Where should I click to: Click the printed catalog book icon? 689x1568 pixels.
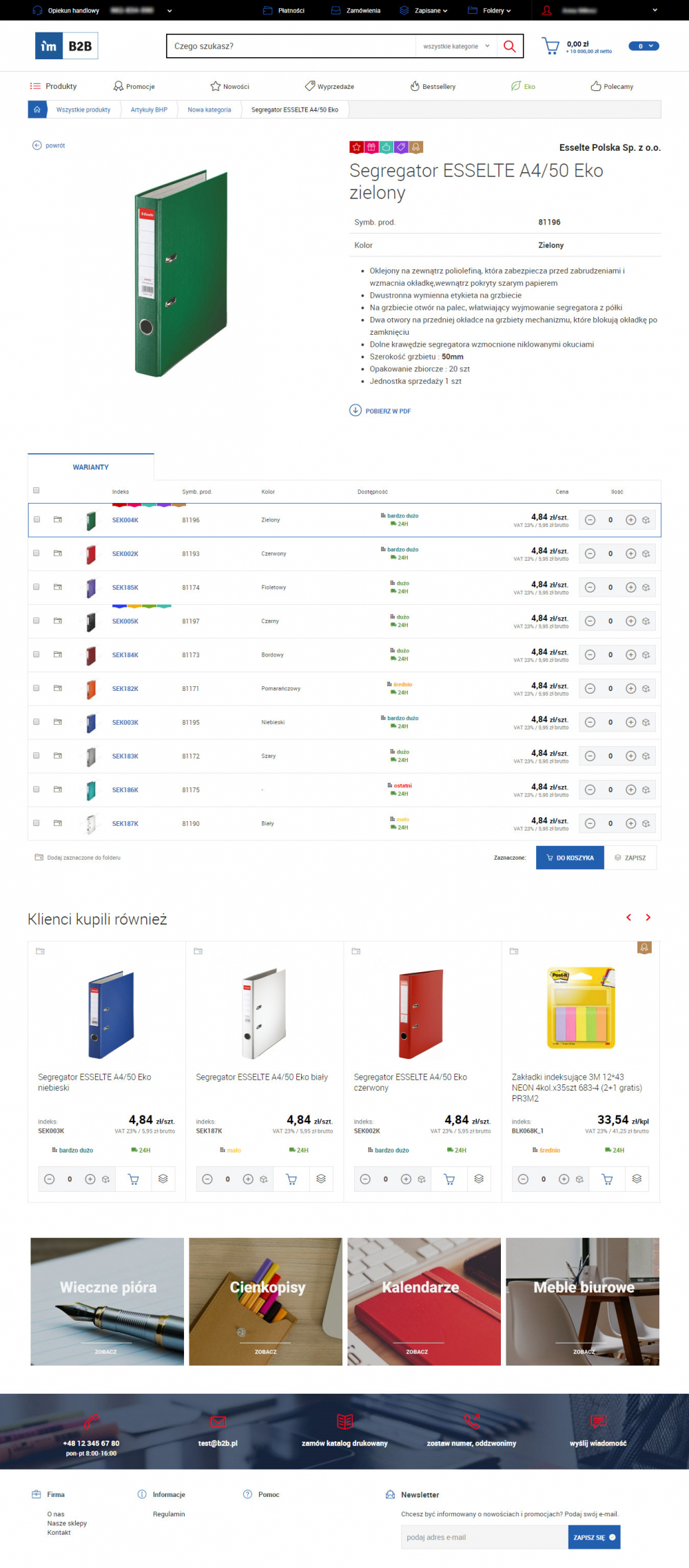click(344, 1421)
